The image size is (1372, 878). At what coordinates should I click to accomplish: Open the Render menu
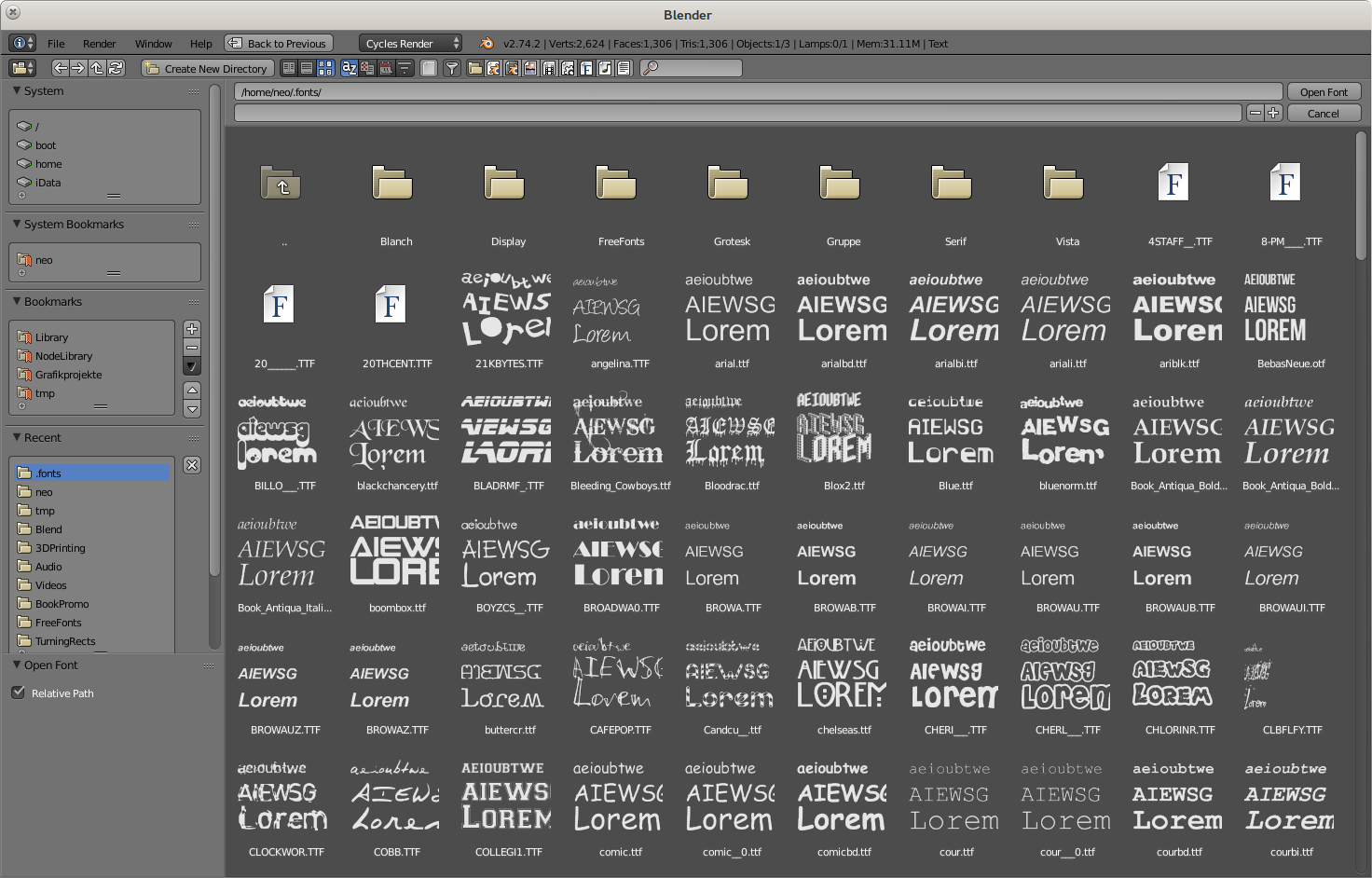pyautogui.click(x=99, y=44)
